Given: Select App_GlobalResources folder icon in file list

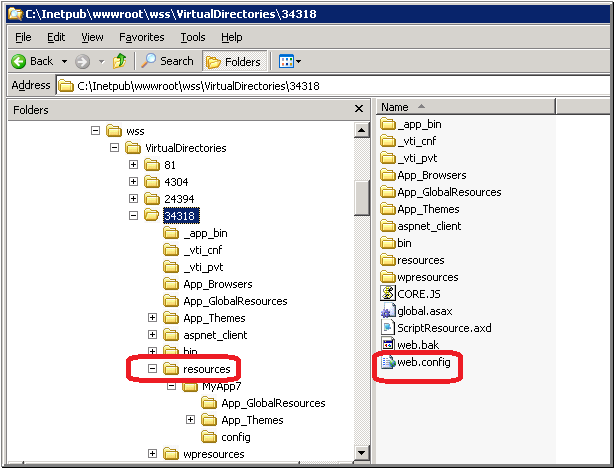Looking at the screenshot, I should [x=388, y=192].
